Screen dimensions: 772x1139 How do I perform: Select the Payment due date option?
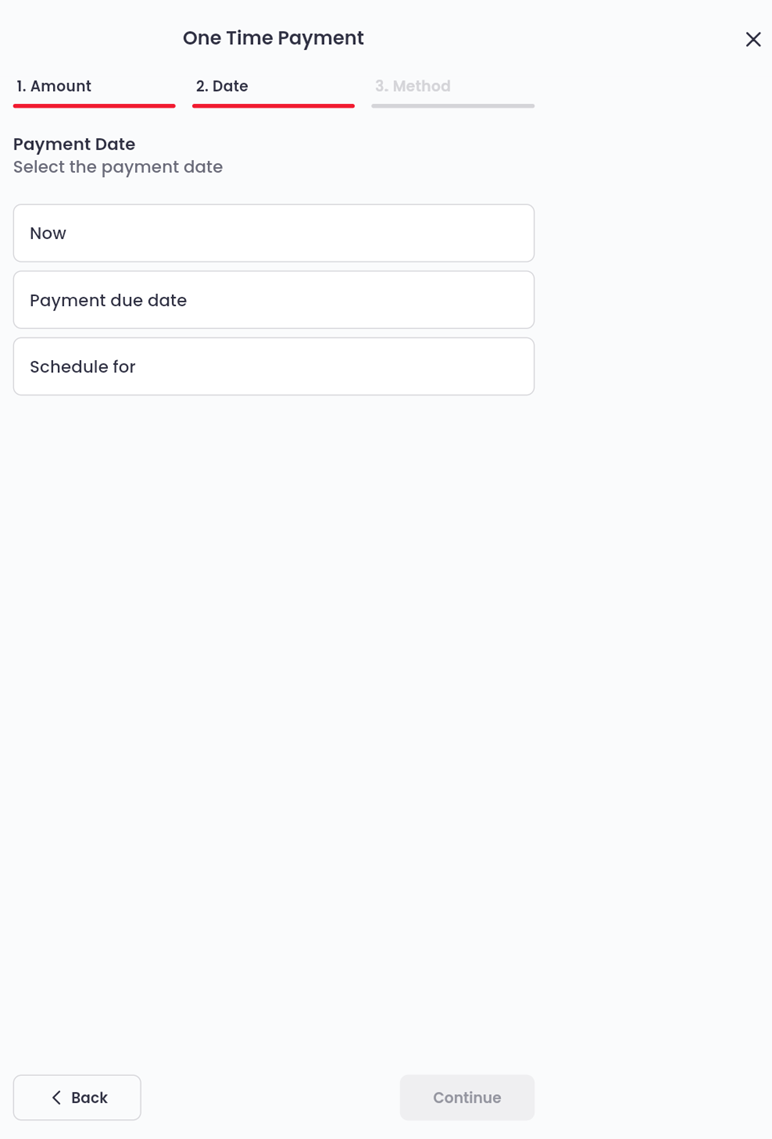pos(274,300)
